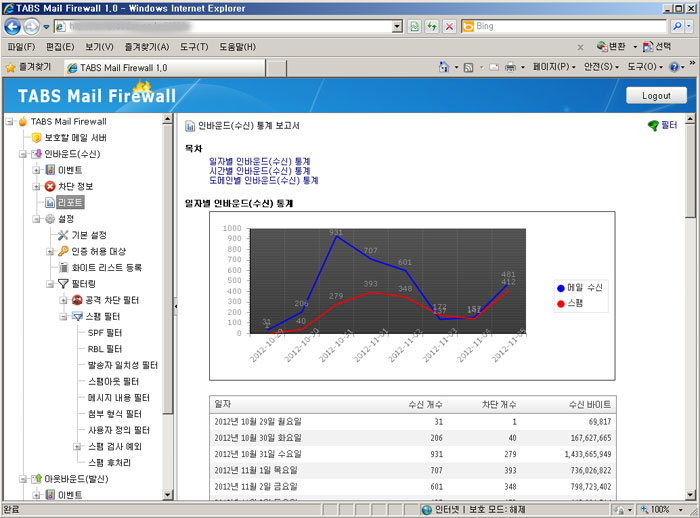700x518 pixels.
Task: Follow the 일자별 인바운드(수신) 통계 link
Action: point(259,161)
